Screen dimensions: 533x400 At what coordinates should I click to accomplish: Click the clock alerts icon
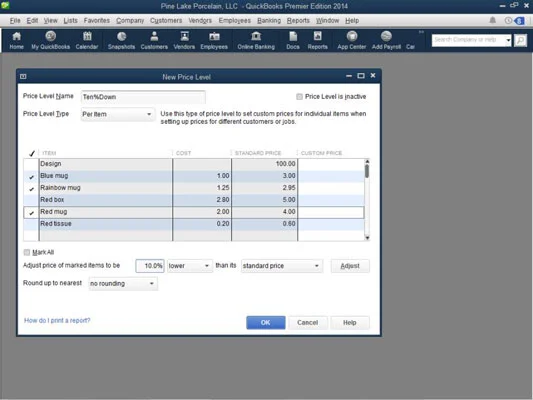coord(508,20)
